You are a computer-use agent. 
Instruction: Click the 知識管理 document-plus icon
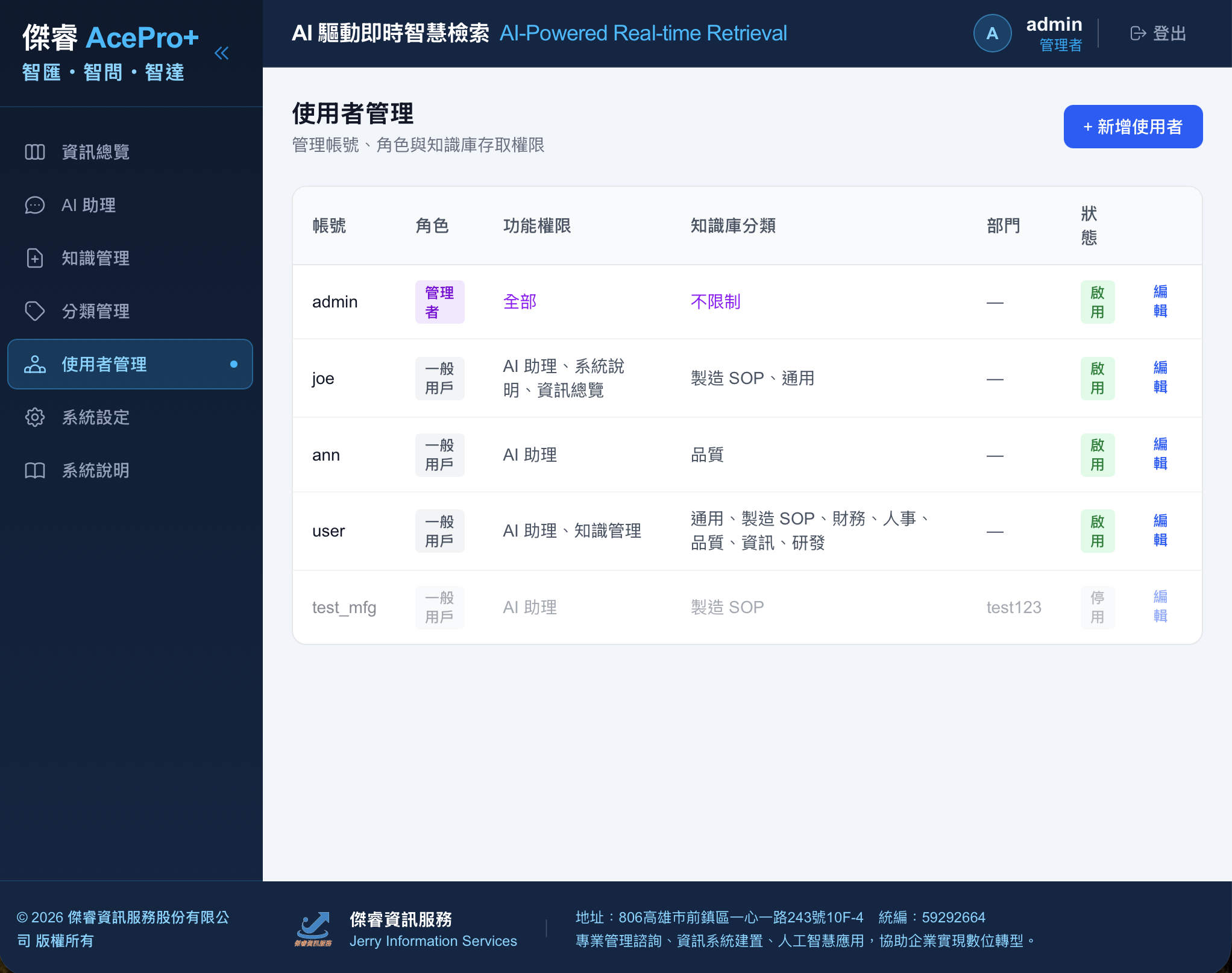35,258
